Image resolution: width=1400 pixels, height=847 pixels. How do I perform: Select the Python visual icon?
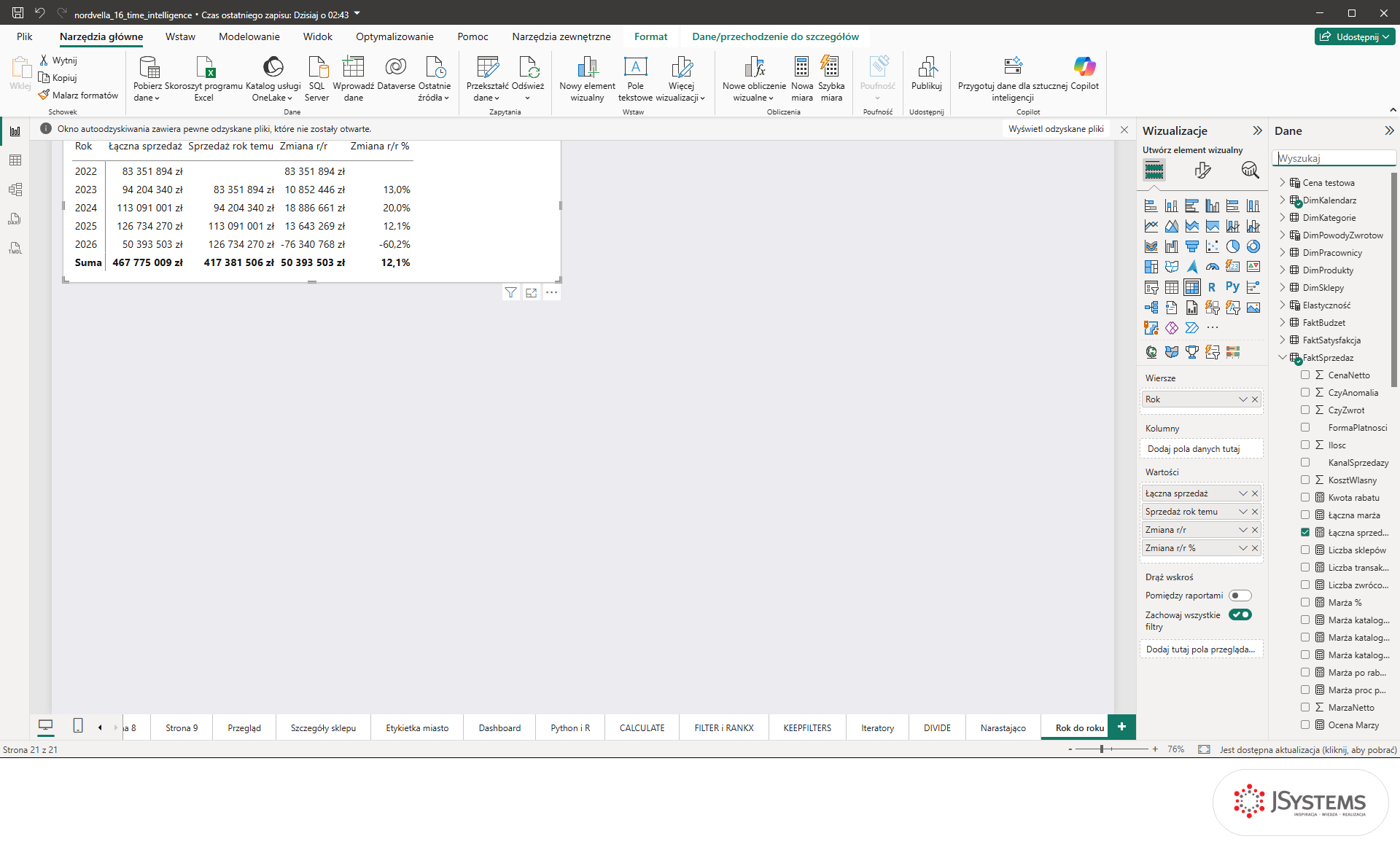1232,287
